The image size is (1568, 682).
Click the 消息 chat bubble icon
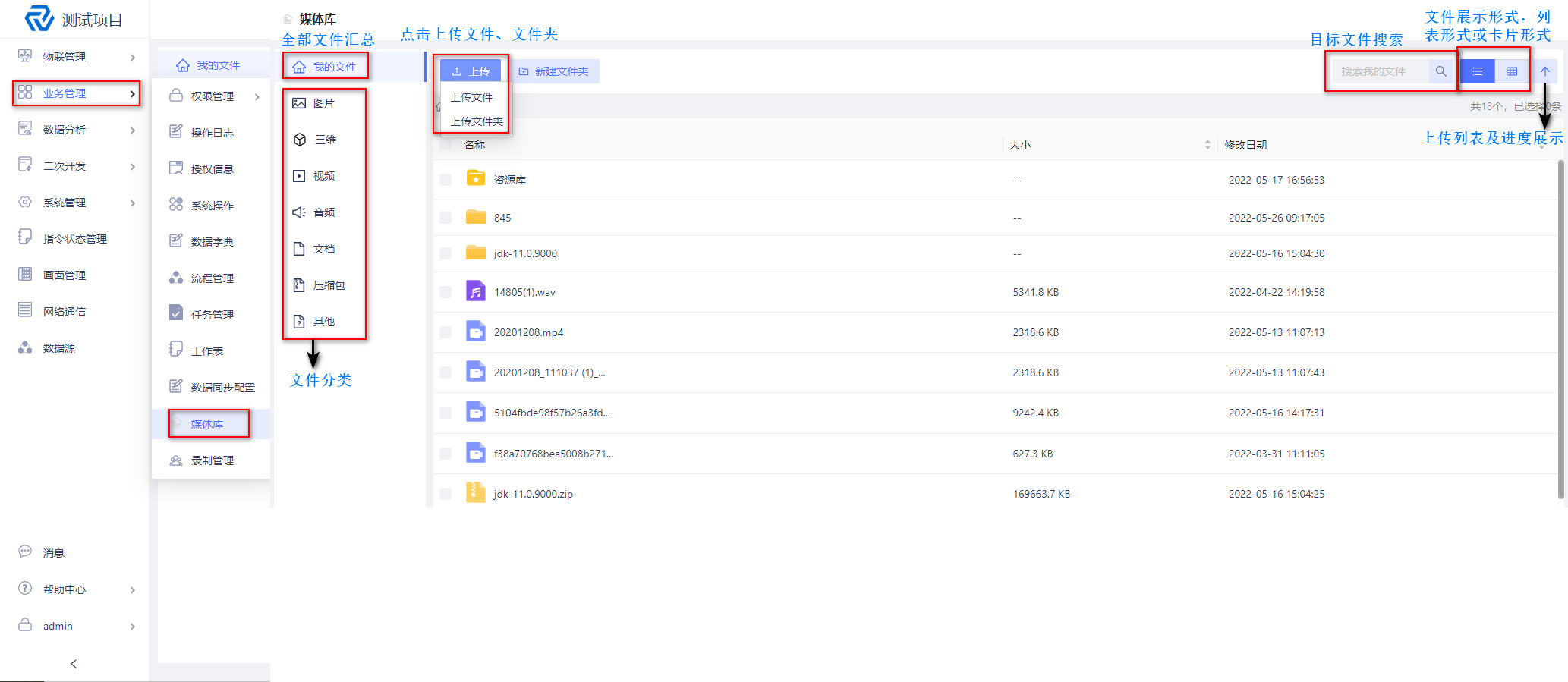[25, 552]
